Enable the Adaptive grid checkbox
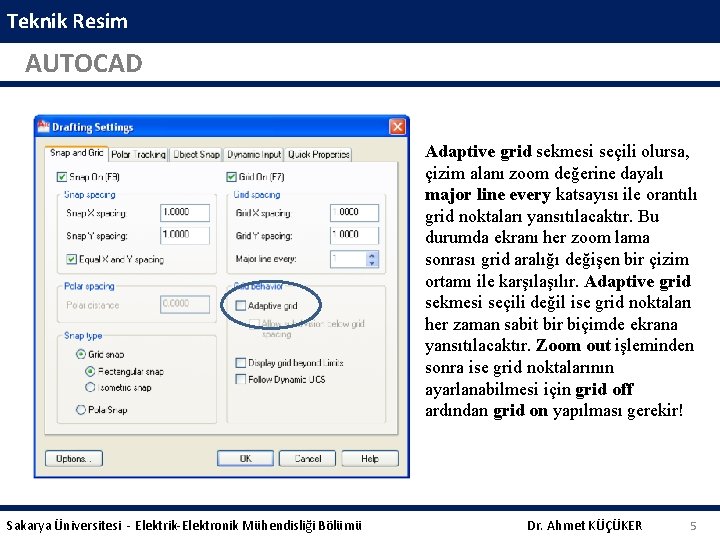This screenshot has height=540, width=720. point(241,305)
